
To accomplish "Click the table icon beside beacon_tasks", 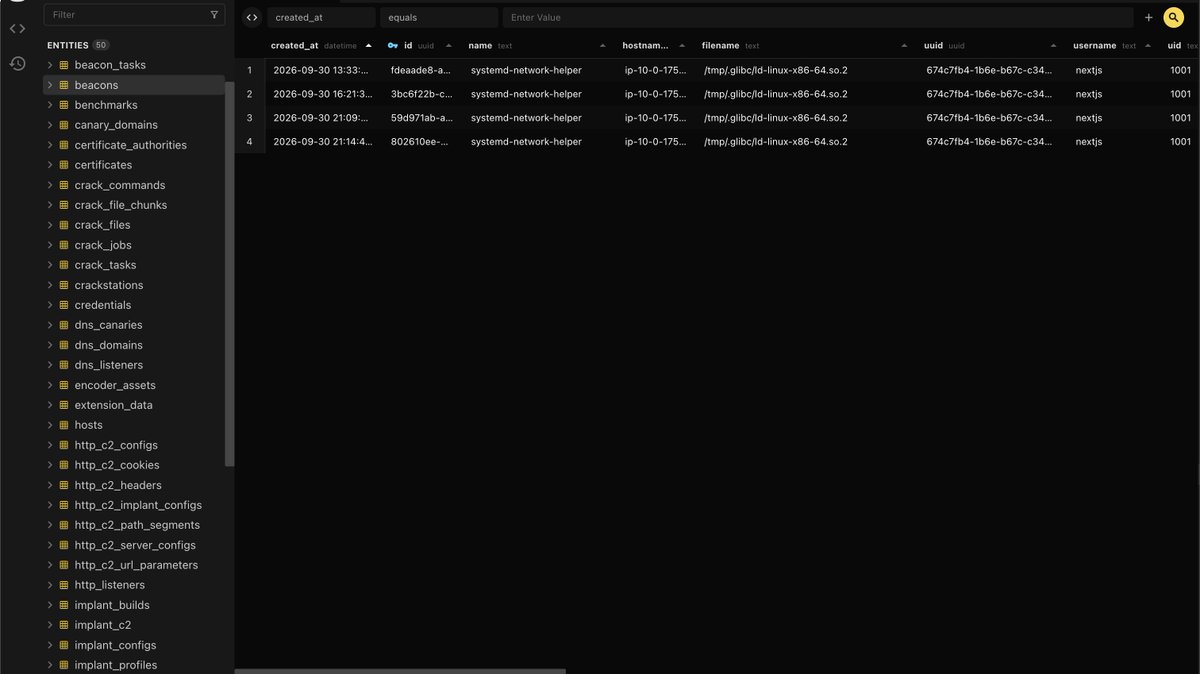I will pyautogui.click(x=64, y=65).
